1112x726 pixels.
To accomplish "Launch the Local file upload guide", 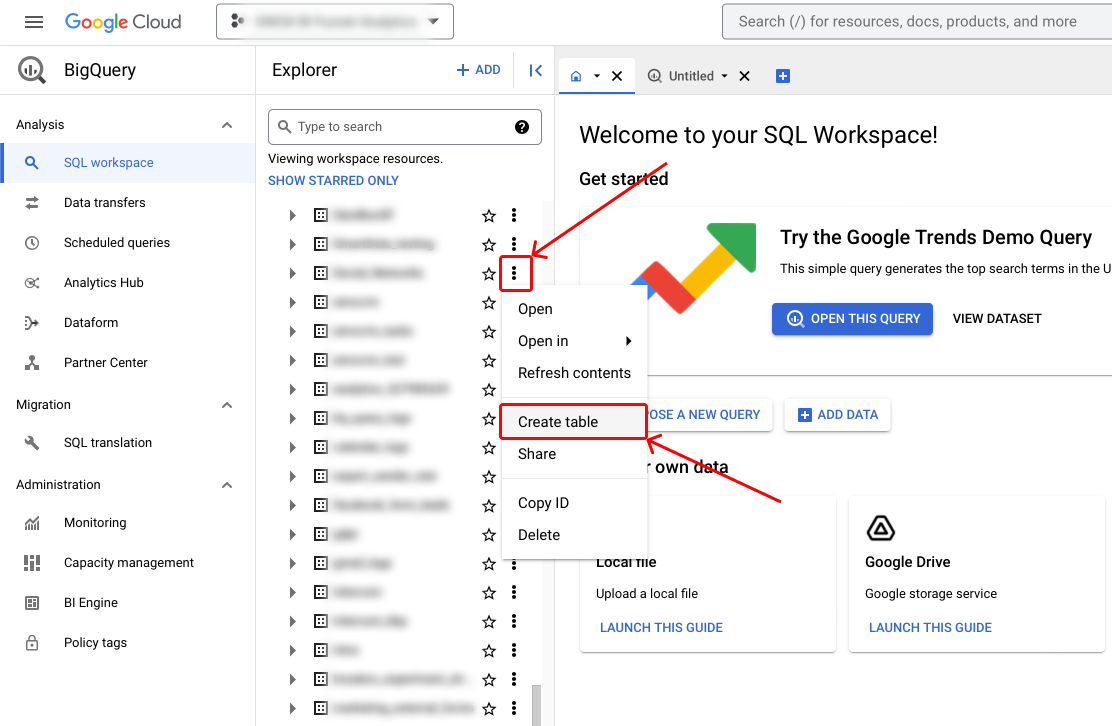I will [x=661, y=627].
